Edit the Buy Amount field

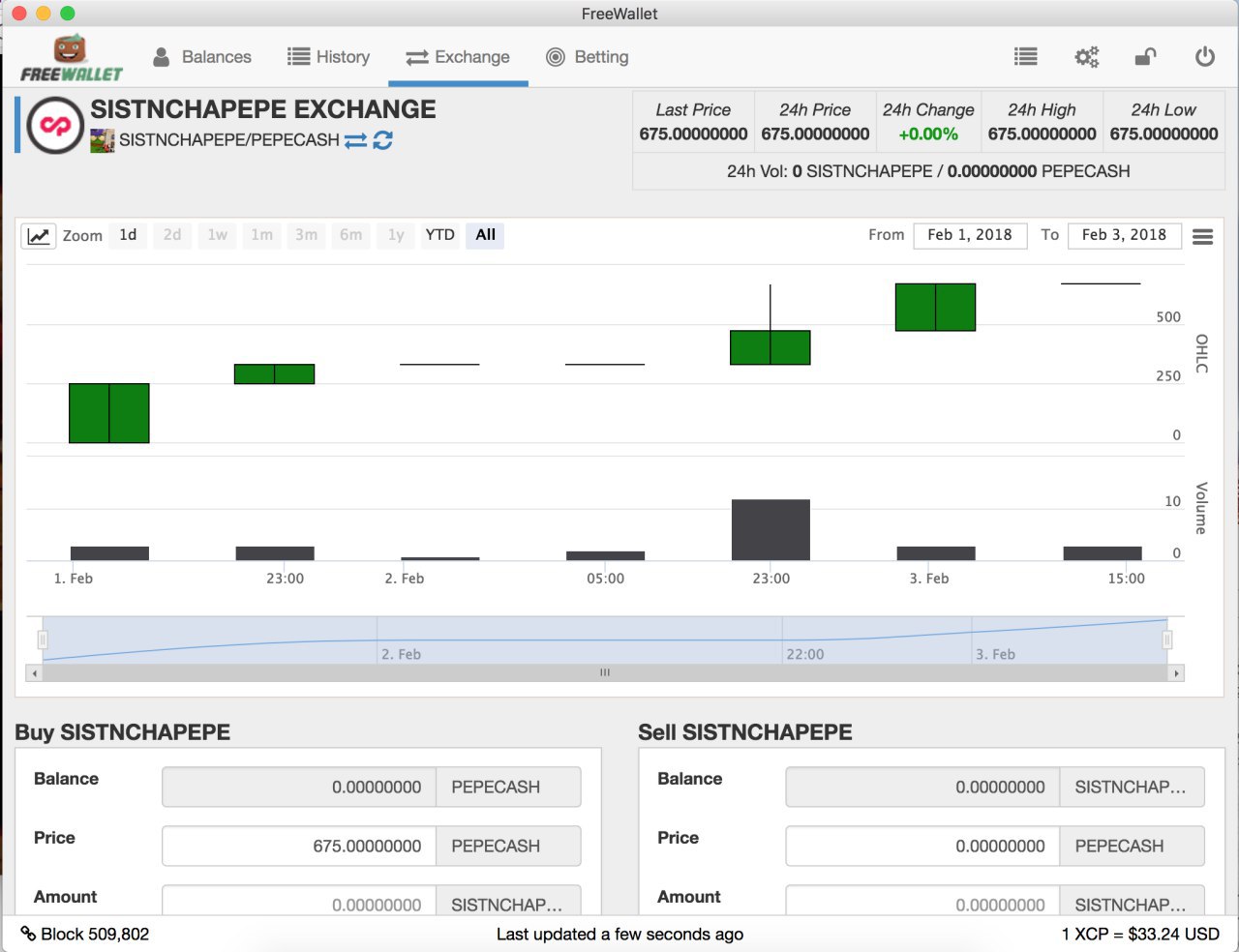coord(299,901)
